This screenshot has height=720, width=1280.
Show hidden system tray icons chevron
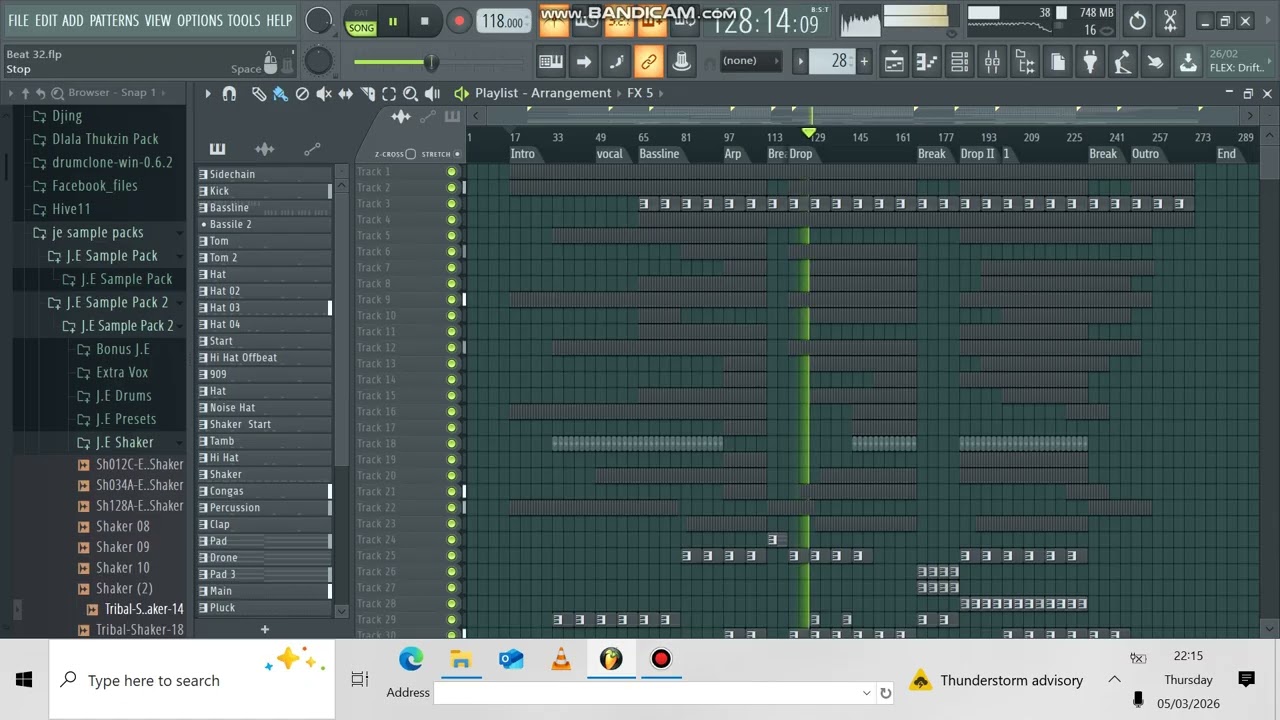point(1114,680)
